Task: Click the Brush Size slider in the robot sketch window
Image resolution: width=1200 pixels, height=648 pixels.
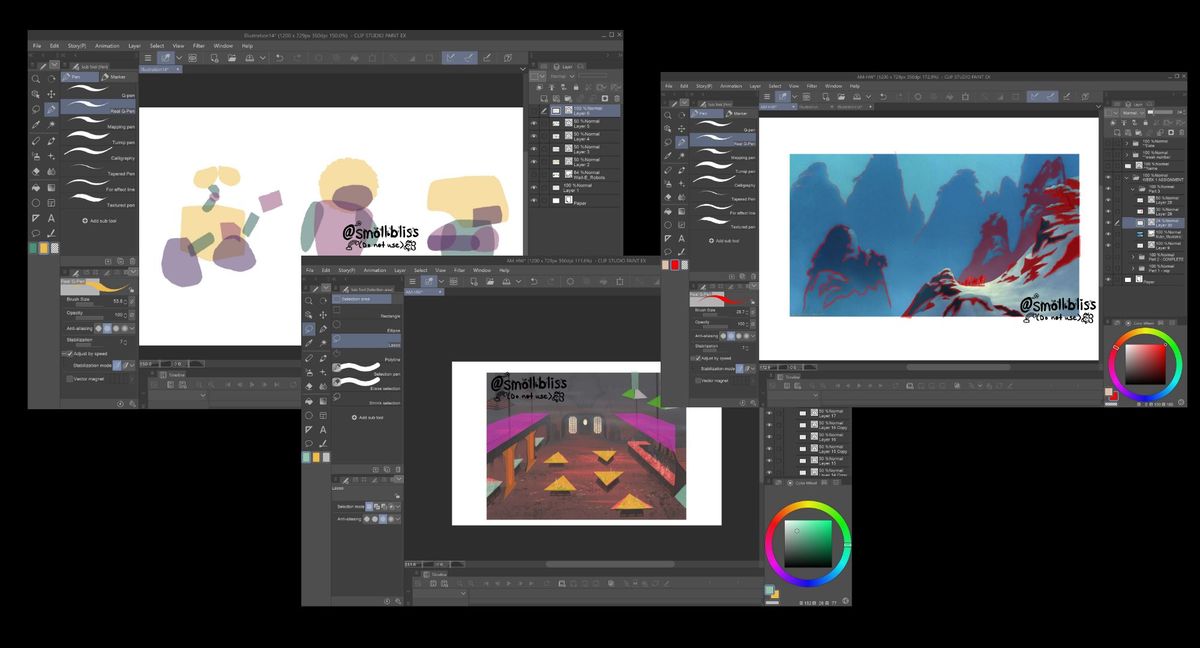Action: click(88, 304)
